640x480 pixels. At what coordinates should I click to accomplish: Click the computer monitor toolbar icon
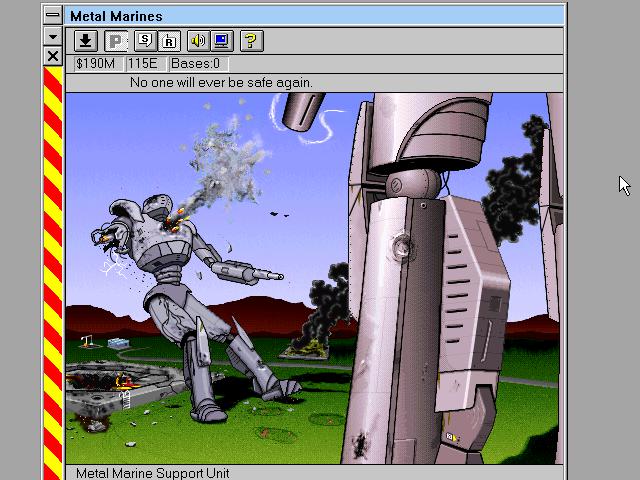[222, 41]
